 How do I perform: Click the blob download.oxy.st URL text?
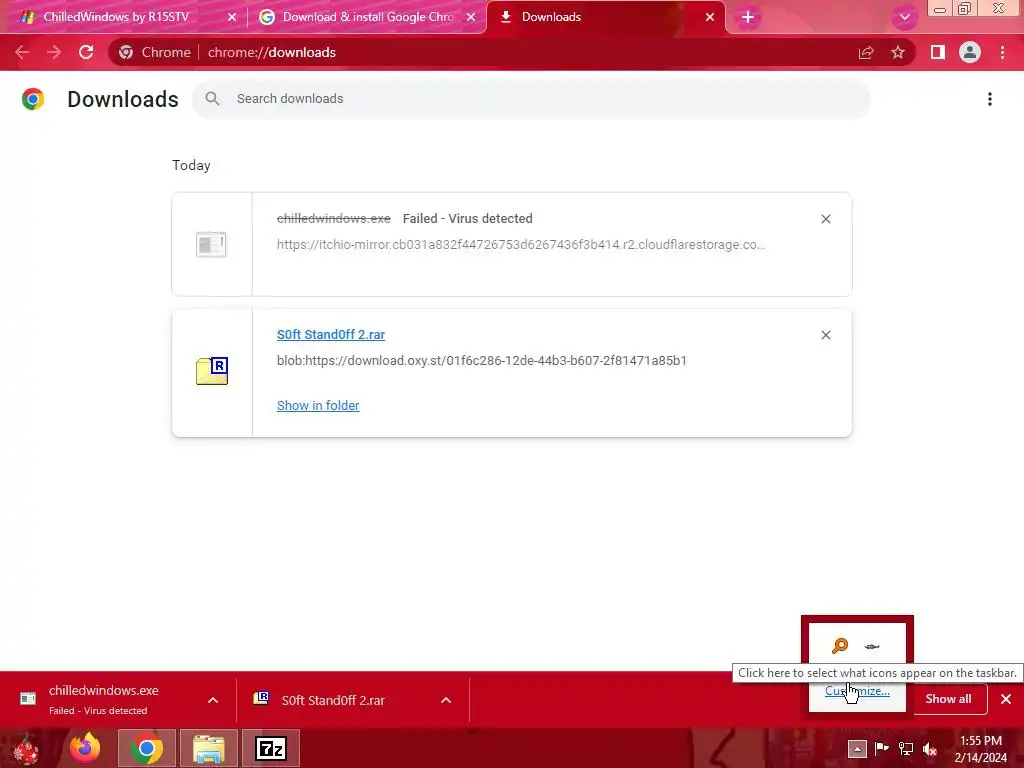(481, 360)
